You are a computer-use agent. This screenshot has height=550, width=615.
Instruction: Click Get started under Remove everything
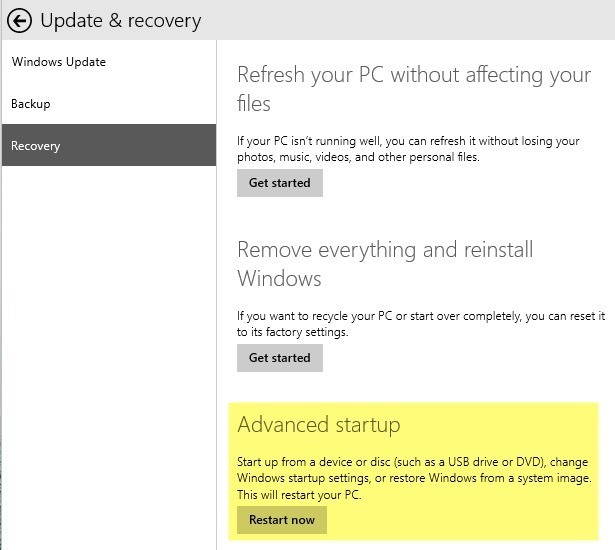click(x=279, y=358)
